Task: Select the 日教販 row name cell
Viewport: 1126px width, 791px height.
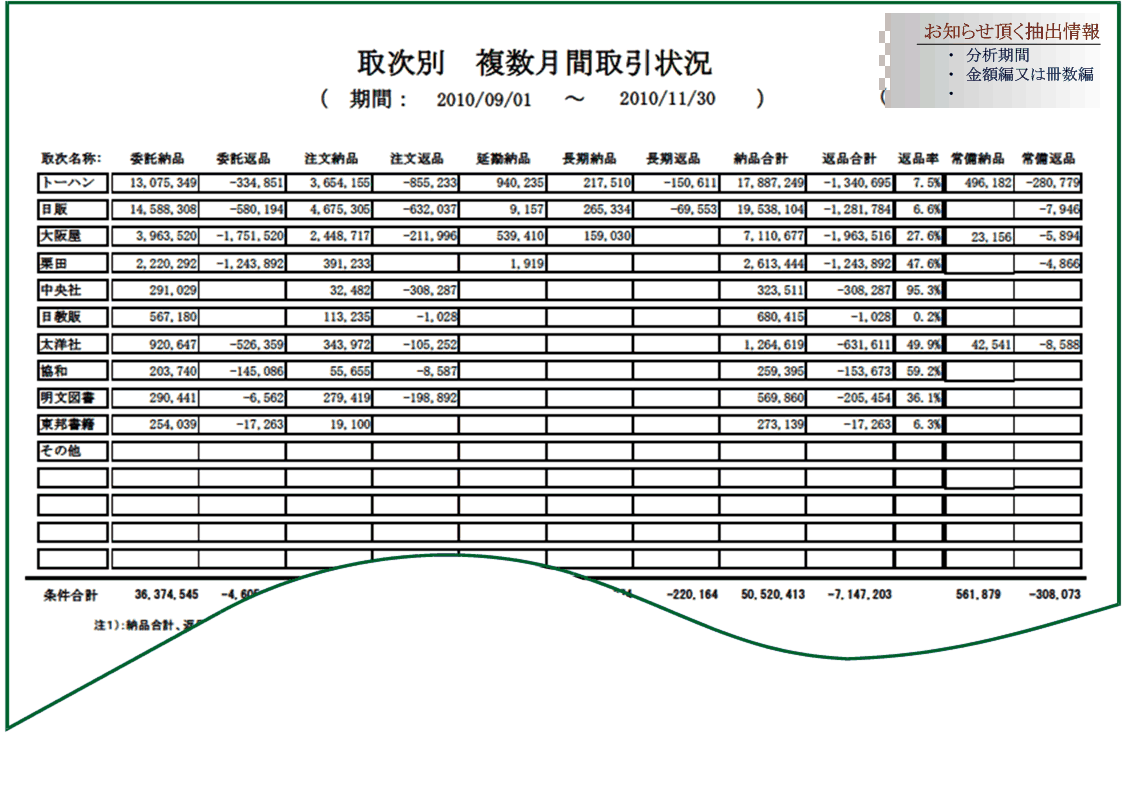Action: [73, 317]
